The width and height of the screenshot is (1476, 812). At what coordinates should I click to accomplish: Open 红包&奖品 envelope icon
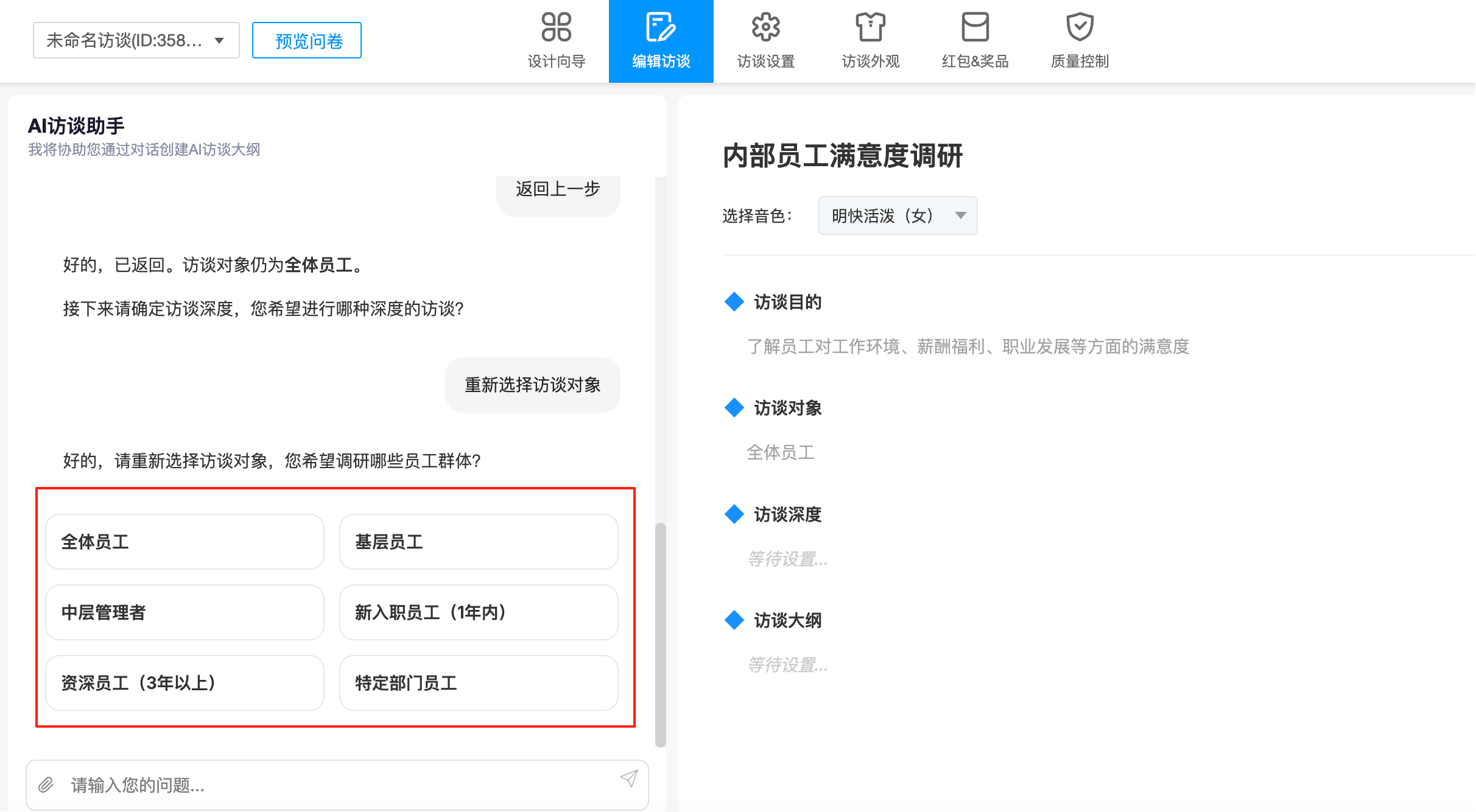pos(975,27)
